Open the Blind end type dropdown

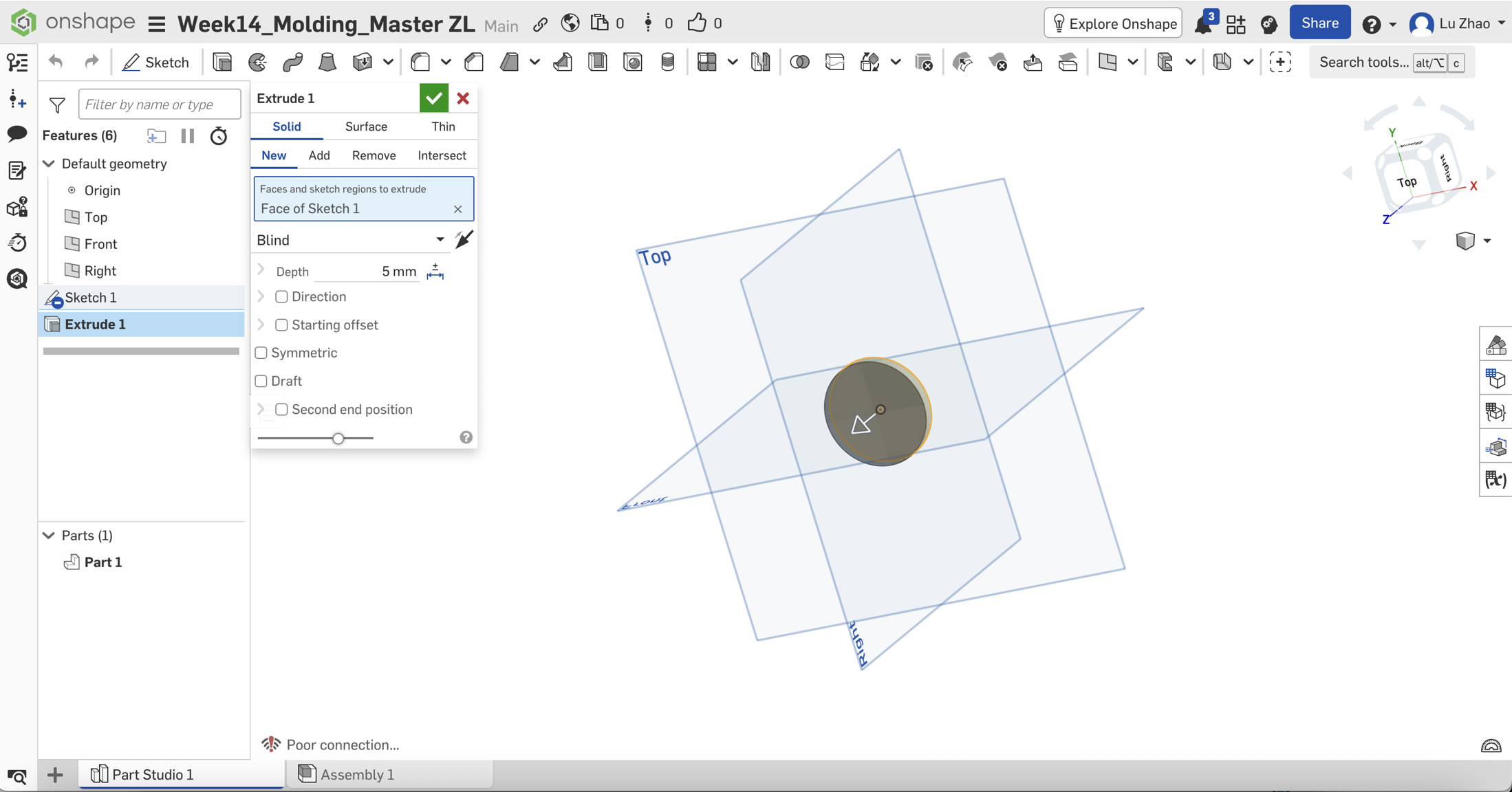coord(351,240)
